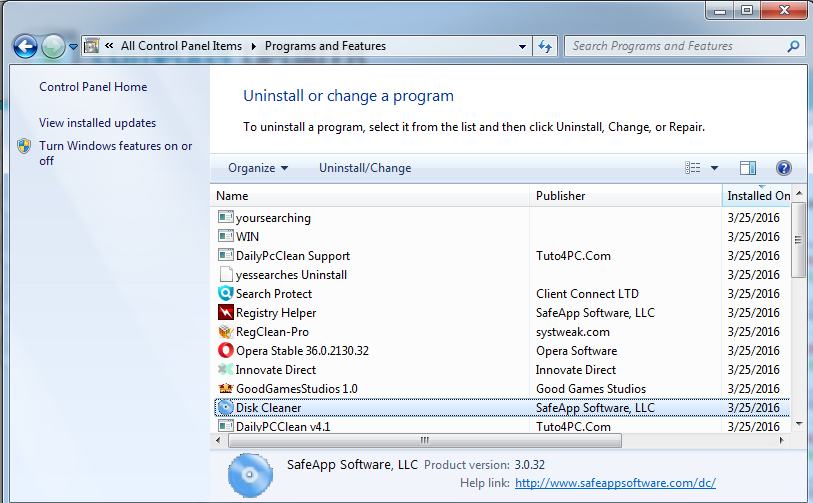Click the RegClean-Pro program icon
This screenshot has width=813, height=503.
point(225,332)
